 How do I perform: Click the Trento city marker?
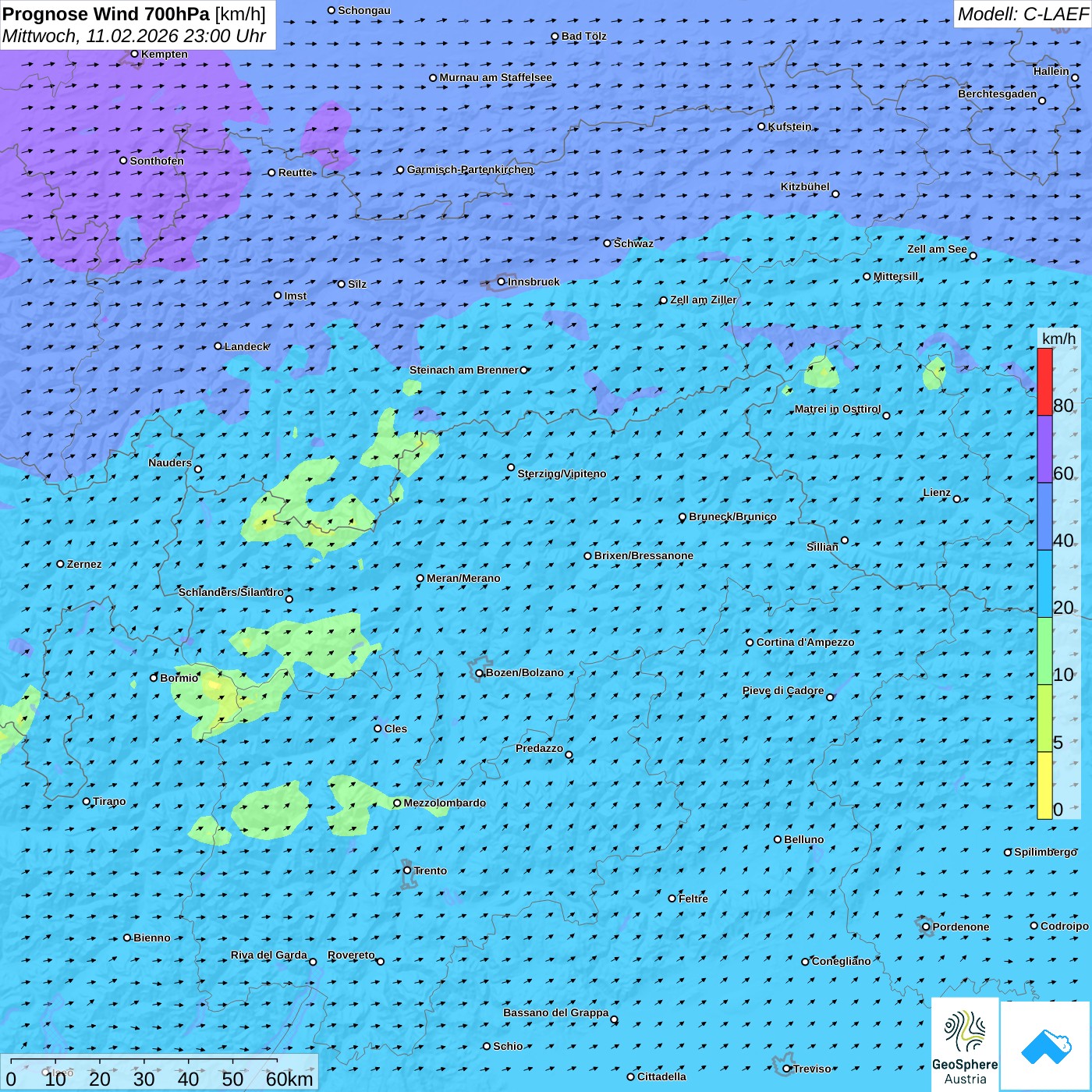[407, 870]
